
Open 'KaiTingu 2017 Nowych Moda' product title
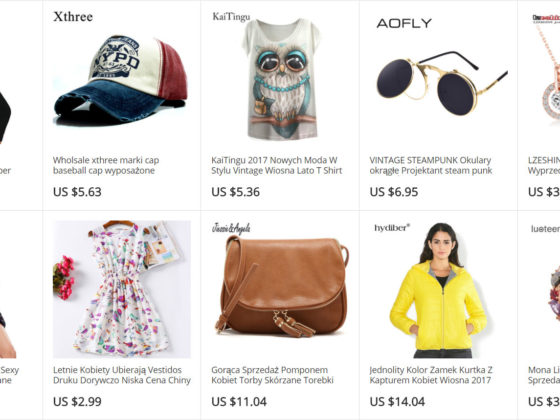pos(277,165)
